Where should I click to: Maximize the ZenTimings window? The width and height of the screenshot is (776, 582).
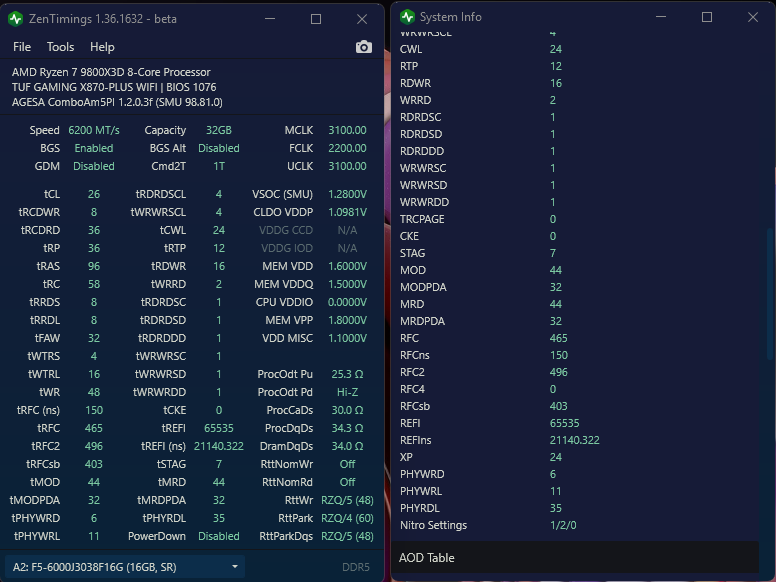click(x=316, y=19)
